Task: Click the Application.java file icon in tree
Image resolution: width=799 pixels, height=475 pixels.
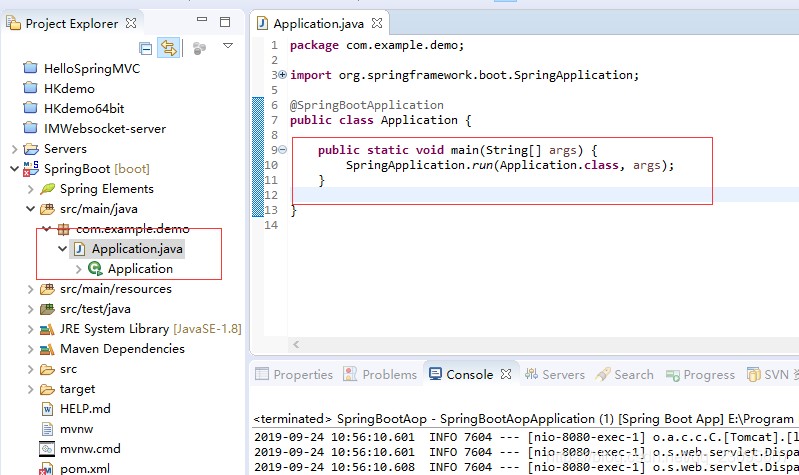Action: pos(79,249)
